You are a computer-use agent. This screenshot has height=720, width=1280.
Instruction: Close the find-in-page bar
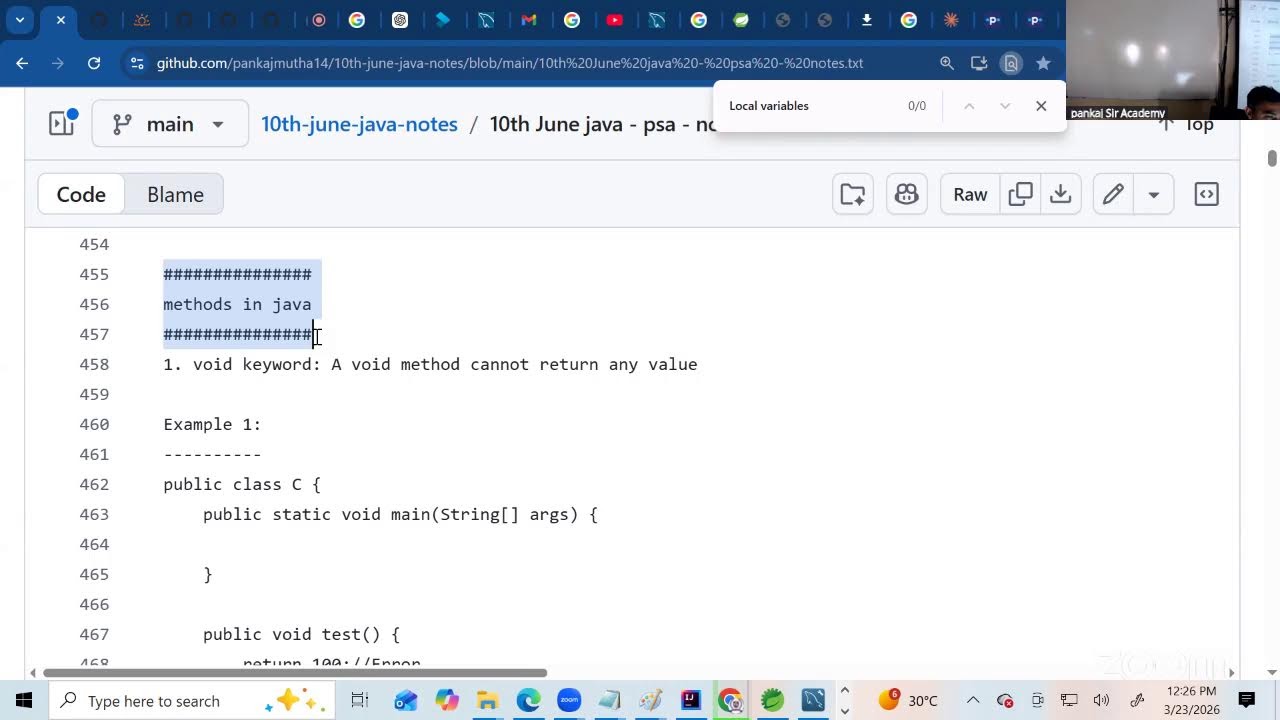[x=1041, y=106]
